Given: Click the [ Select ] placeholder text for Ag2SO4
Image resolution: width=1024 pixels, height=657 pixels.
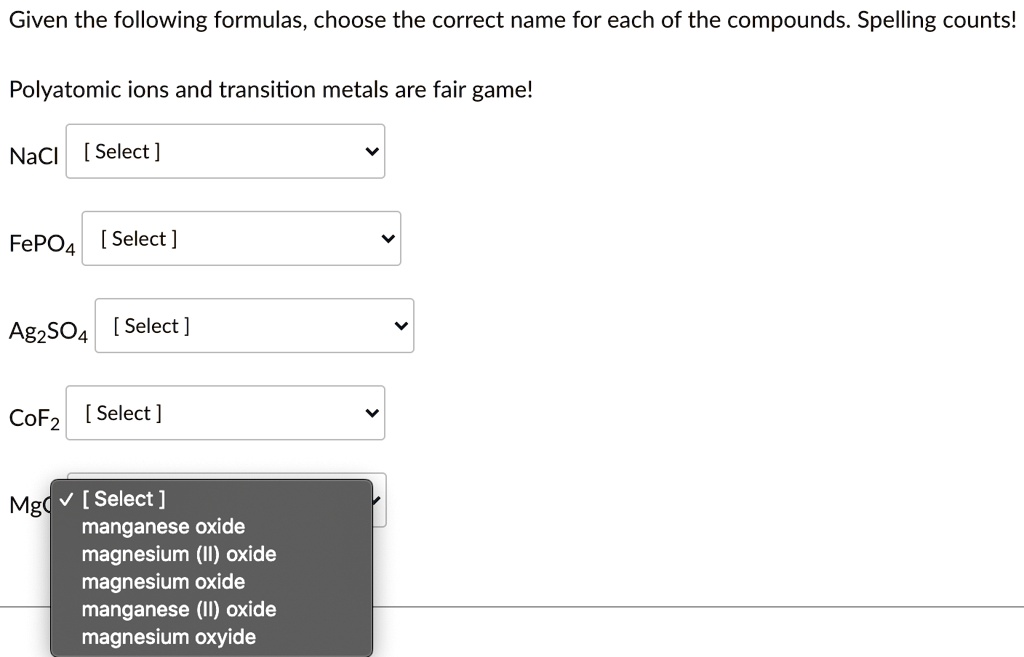Looking at the screenshot, I should [x=149, y=325].
